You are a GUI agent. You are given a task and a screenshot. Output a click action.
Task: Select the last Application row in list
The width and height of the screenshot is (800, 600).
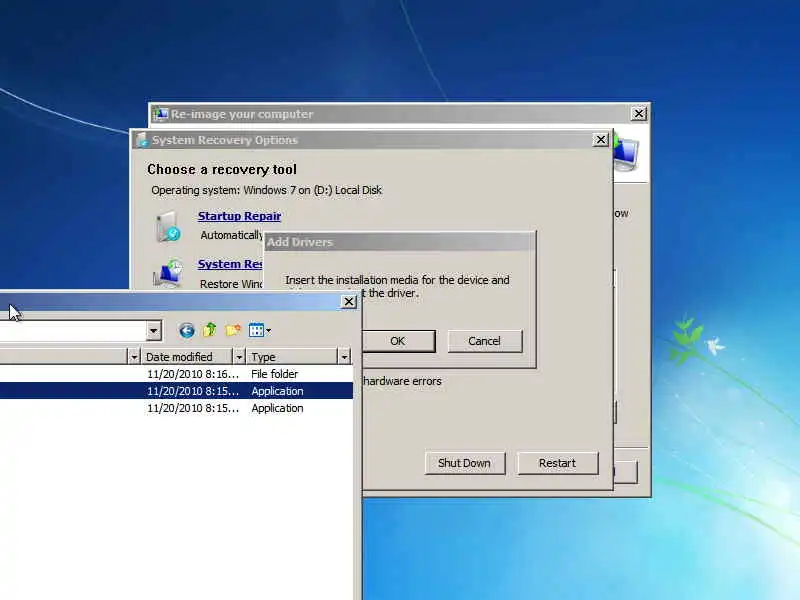pos(176,408)
